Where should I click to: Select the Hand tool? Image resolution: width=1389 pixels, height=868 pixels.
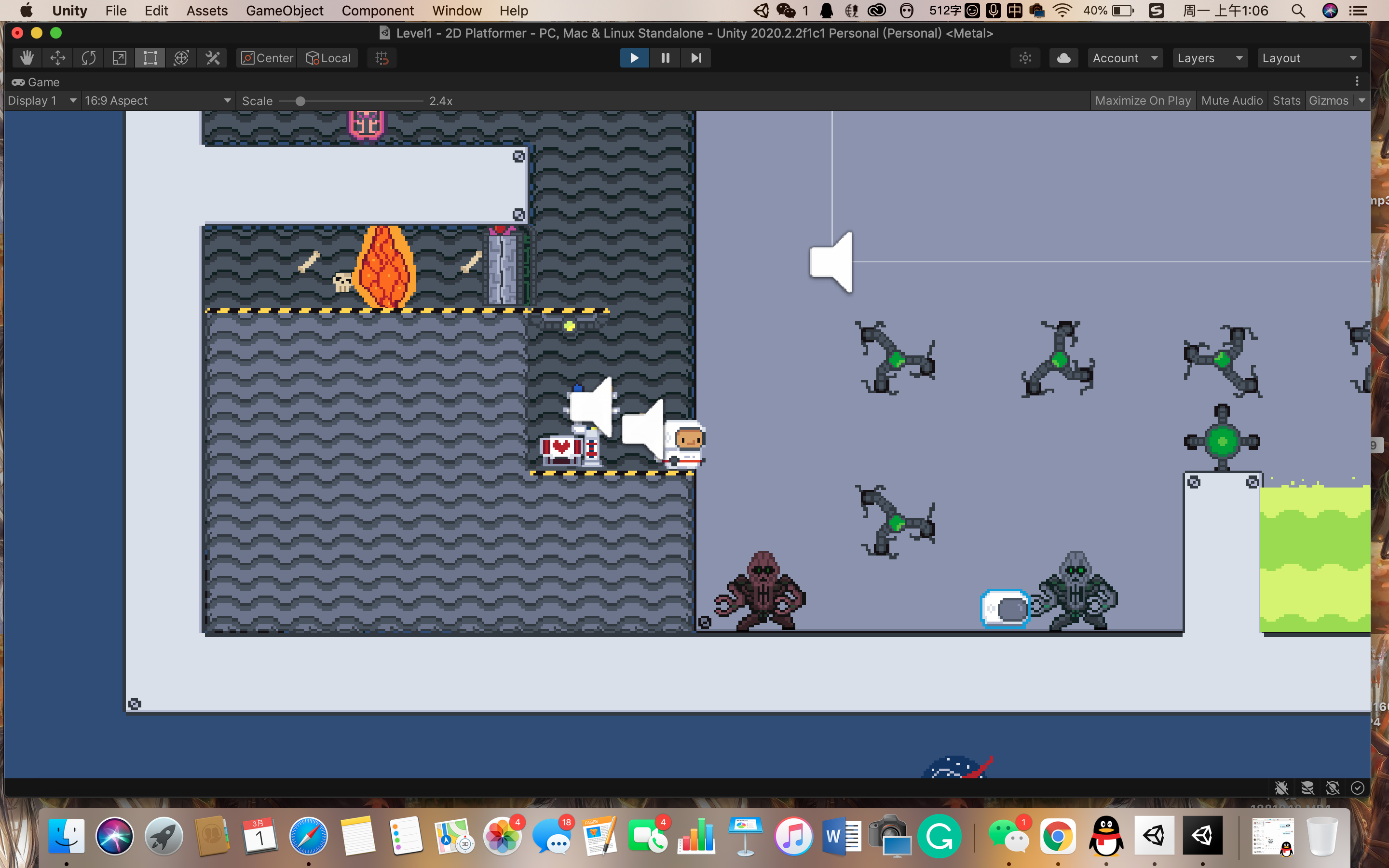coord(27,58)
